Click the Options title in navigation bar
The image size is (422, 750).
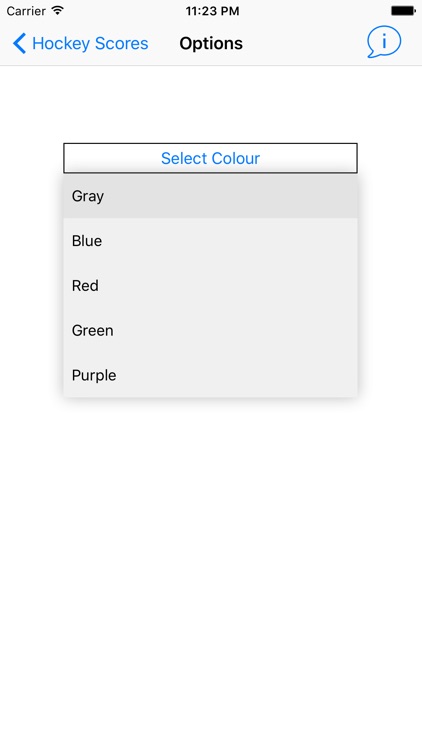tap(211, 44)
